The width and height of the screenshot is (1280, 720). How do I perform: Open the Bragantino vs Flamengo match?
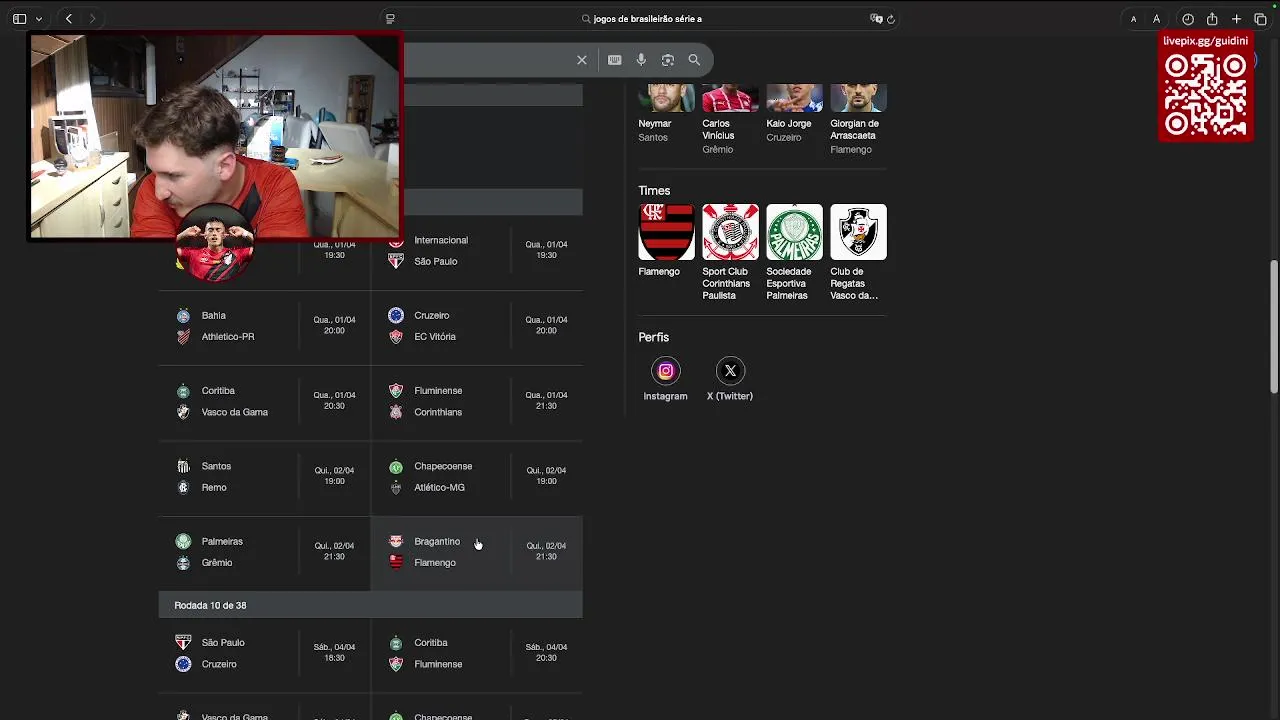pyautogui.click(x=477, y=552)
